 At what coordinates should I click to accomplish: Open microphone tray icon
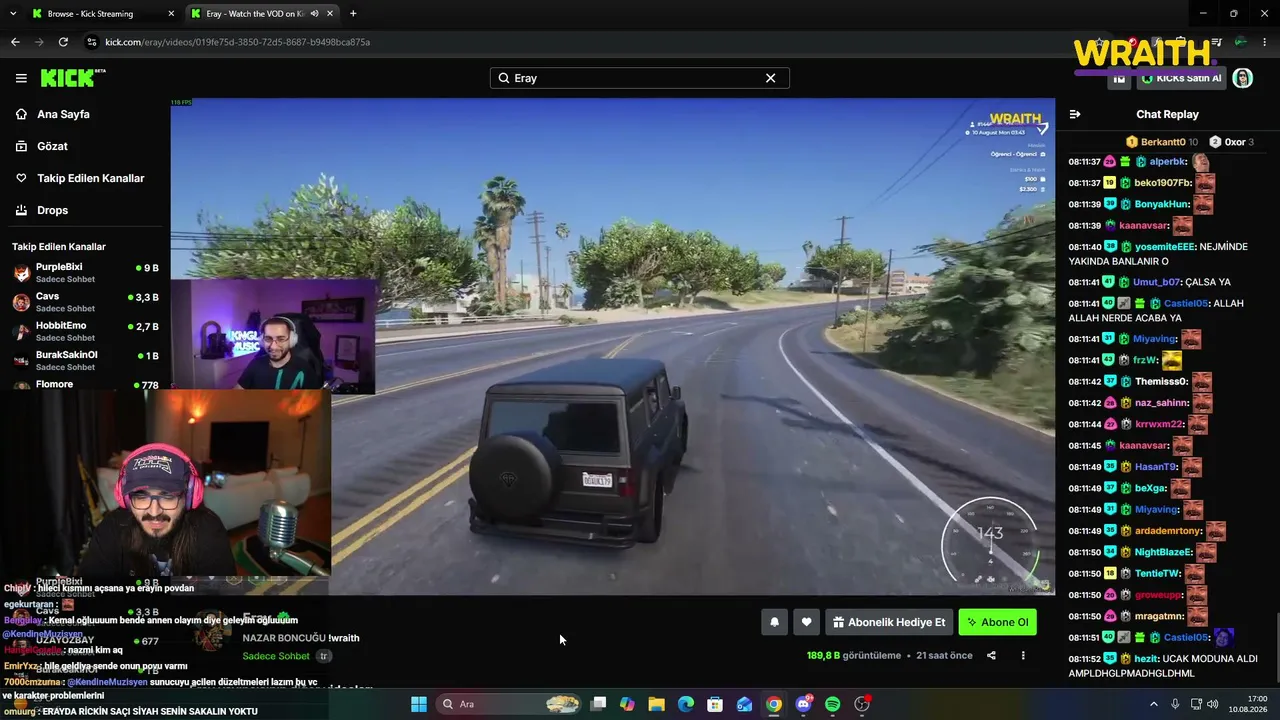pos(1175,704)
